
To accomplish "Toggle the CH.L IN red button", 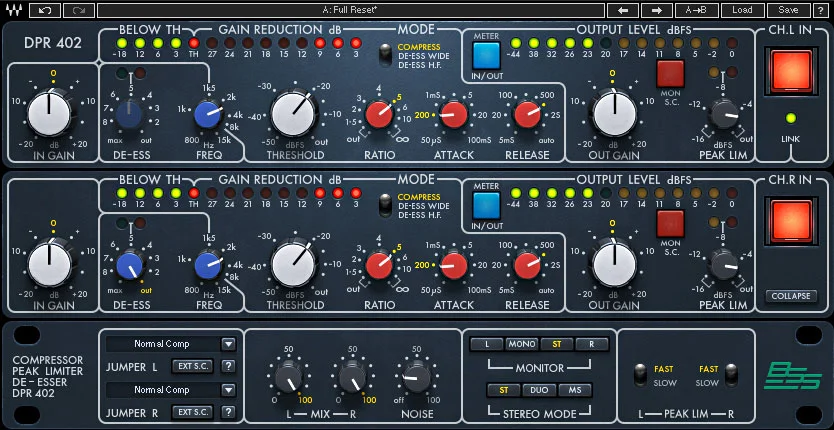I will (792, 72).
